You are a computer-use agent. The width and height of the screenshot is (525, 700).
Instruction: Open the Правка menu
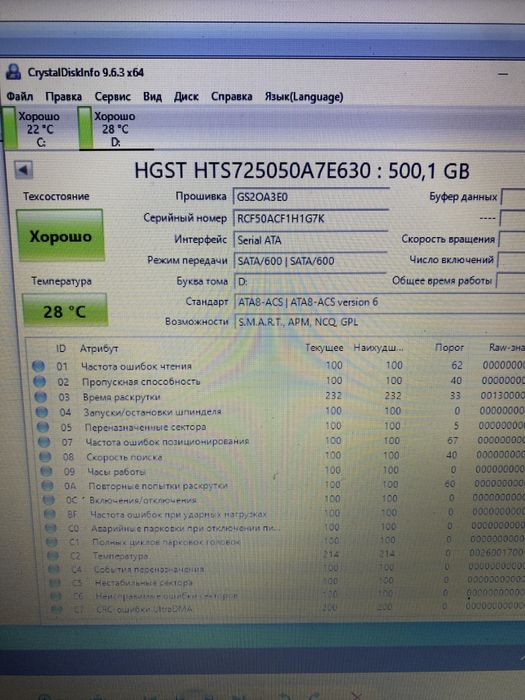[63, 96]
